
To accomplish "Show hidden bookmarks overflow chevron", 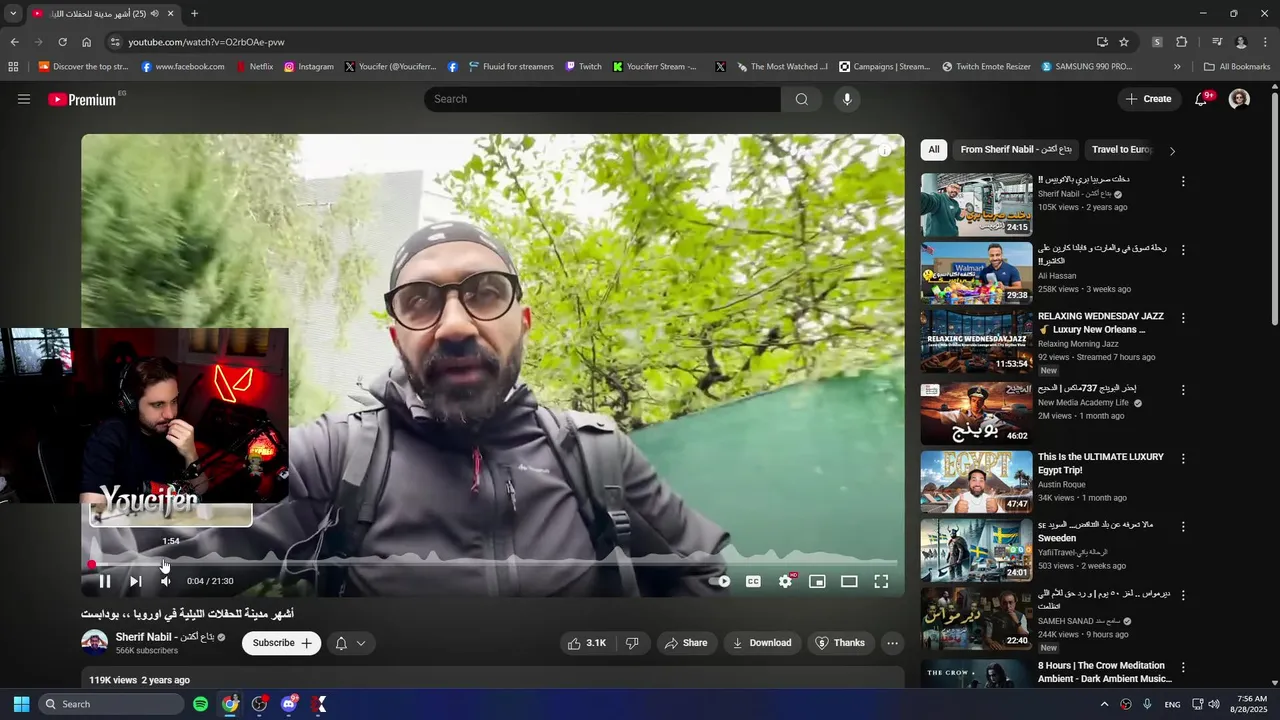I will pyautogui.click(x=1177, y=67).
